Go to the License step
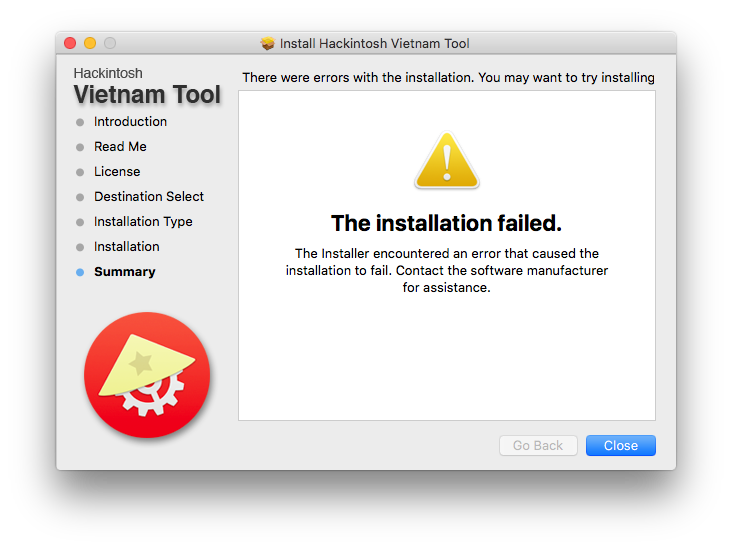Screen dimensions: 732x550 [117, 172]
